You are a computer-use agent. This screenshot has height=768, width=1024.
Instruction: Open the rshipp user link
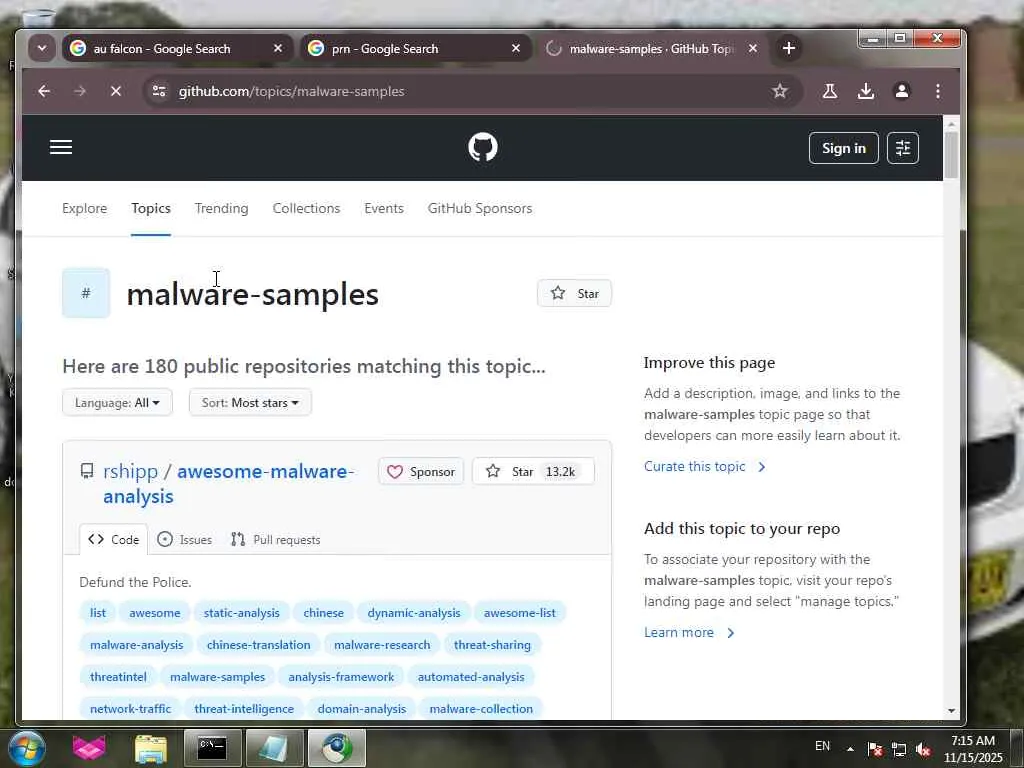coord(131,471)
